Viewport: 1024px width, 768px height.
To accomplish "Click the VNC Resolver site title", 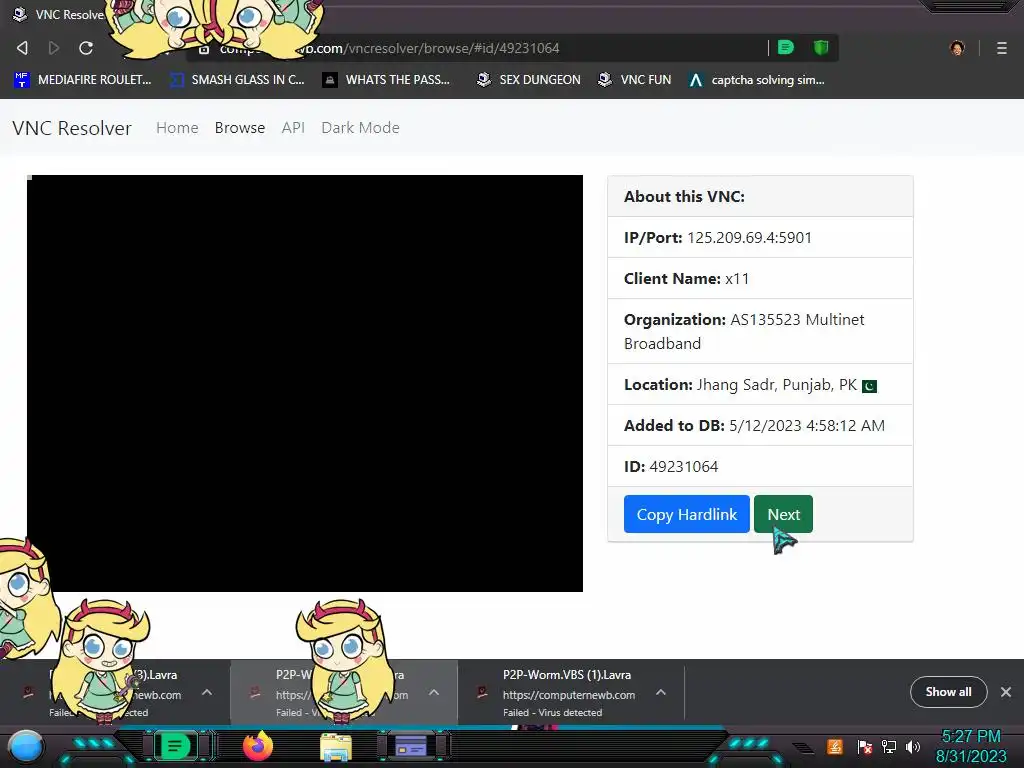I will pos(72,128).
